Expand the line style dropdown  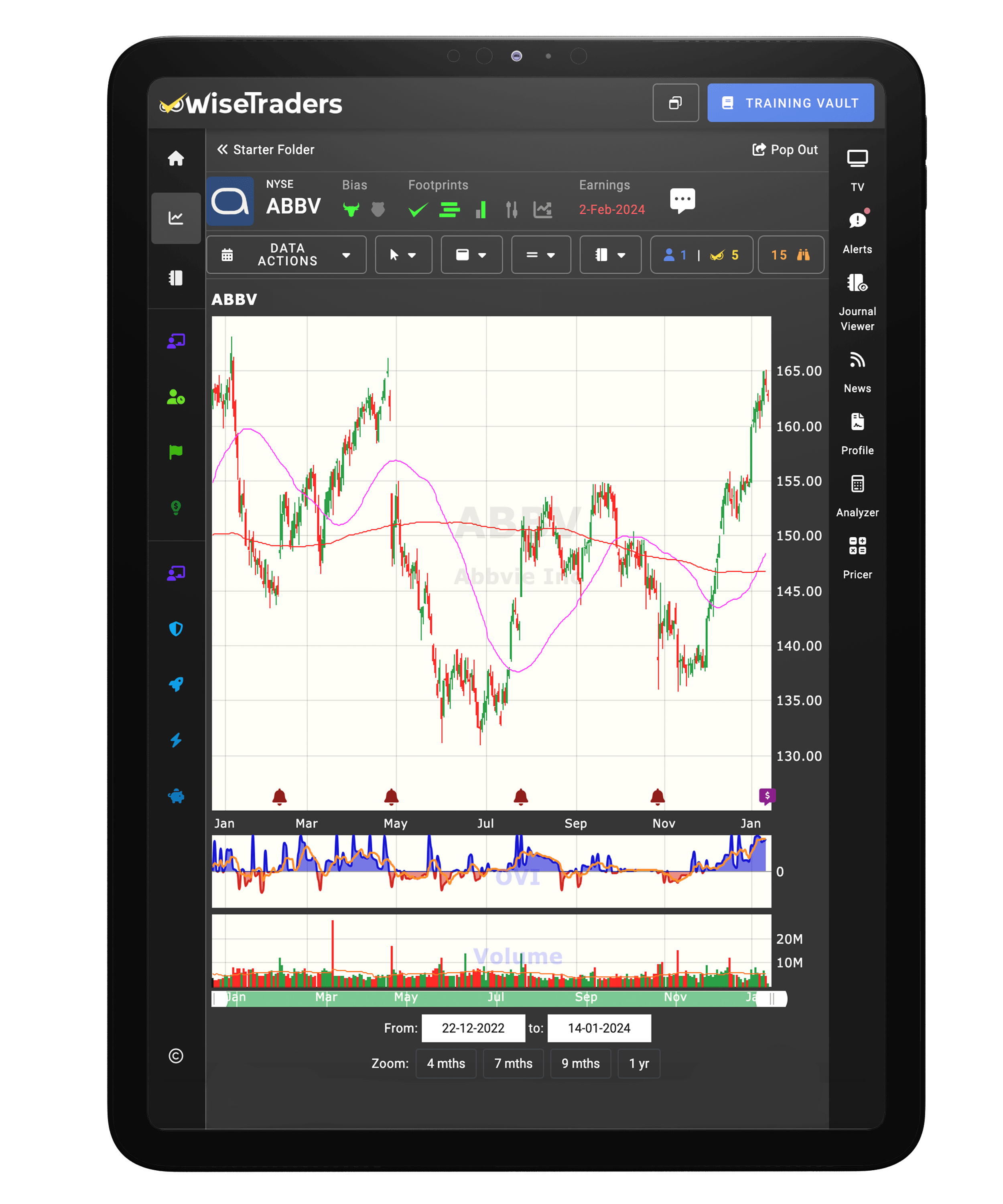[540, 254]
